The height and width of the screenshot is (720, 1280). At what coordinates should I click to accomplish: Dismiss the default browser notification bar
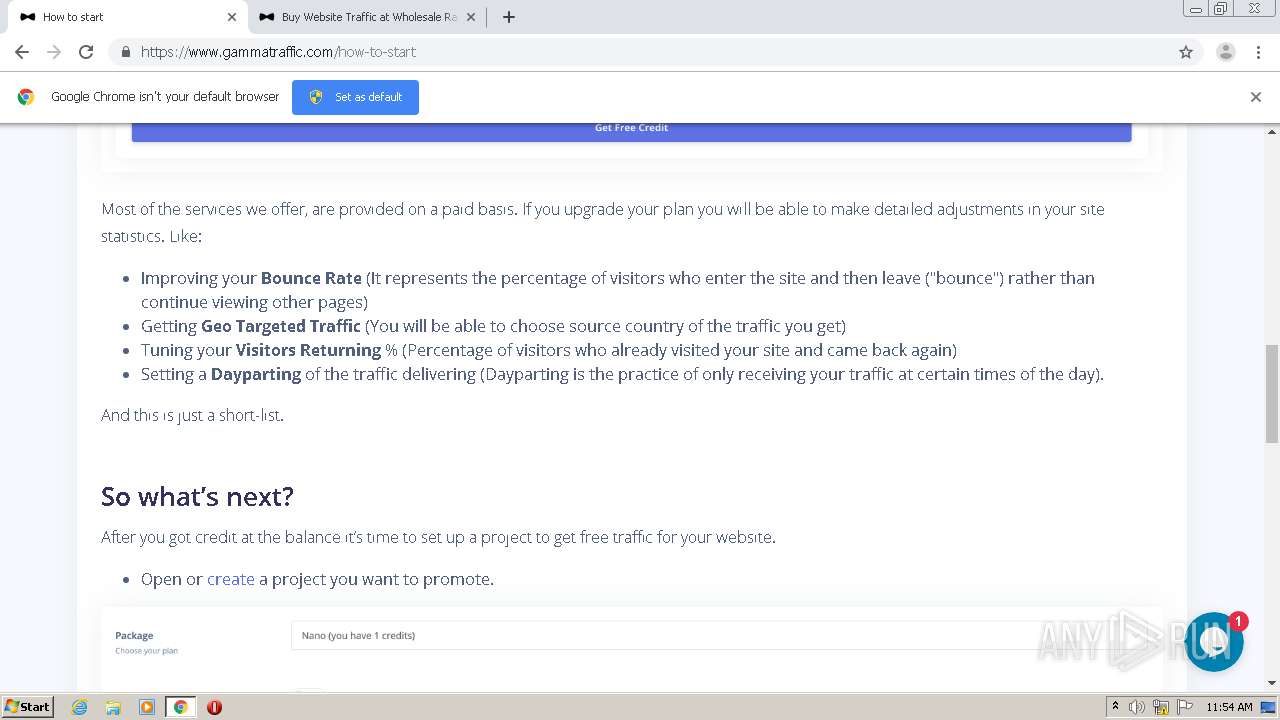point(1256,97)
